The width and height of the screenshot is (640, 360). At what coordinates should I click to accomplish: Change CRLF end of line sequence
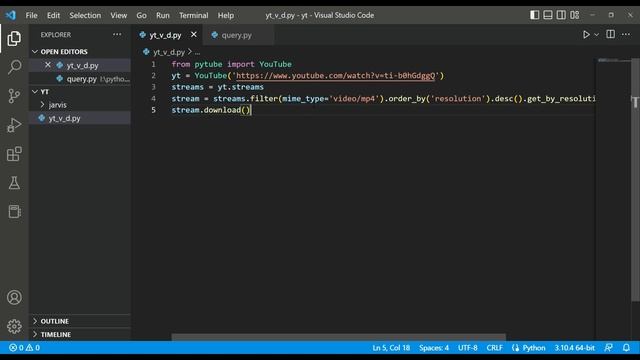[494, 348]
